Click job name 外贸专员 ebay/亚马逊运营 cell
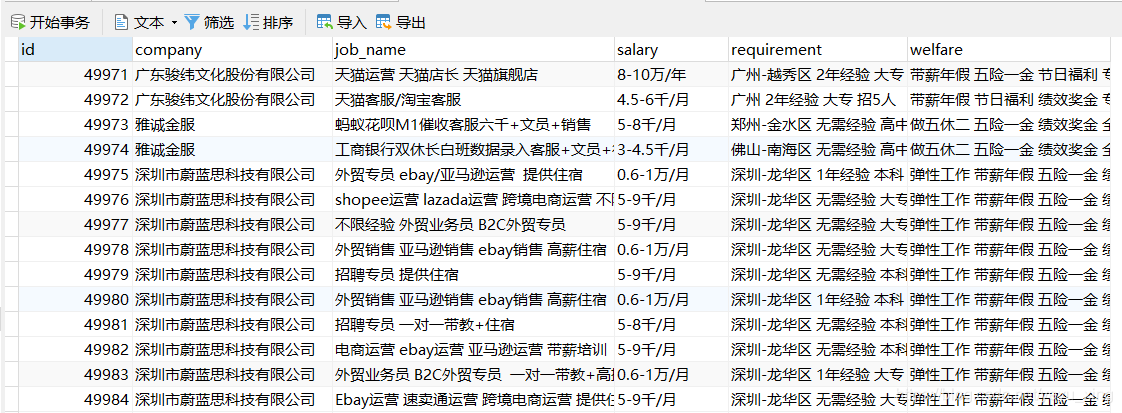Screen dimensions: 1122x413 click(x=474, y=175)
